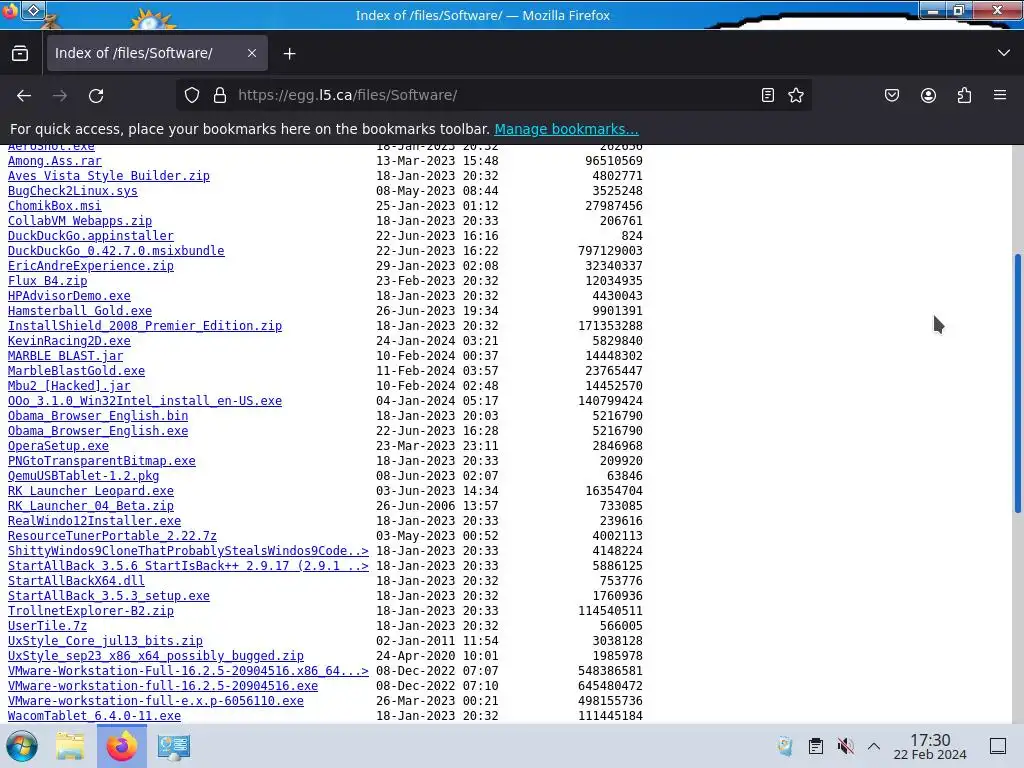Open Obama_Browser_English.bin link

pos(98,416)
